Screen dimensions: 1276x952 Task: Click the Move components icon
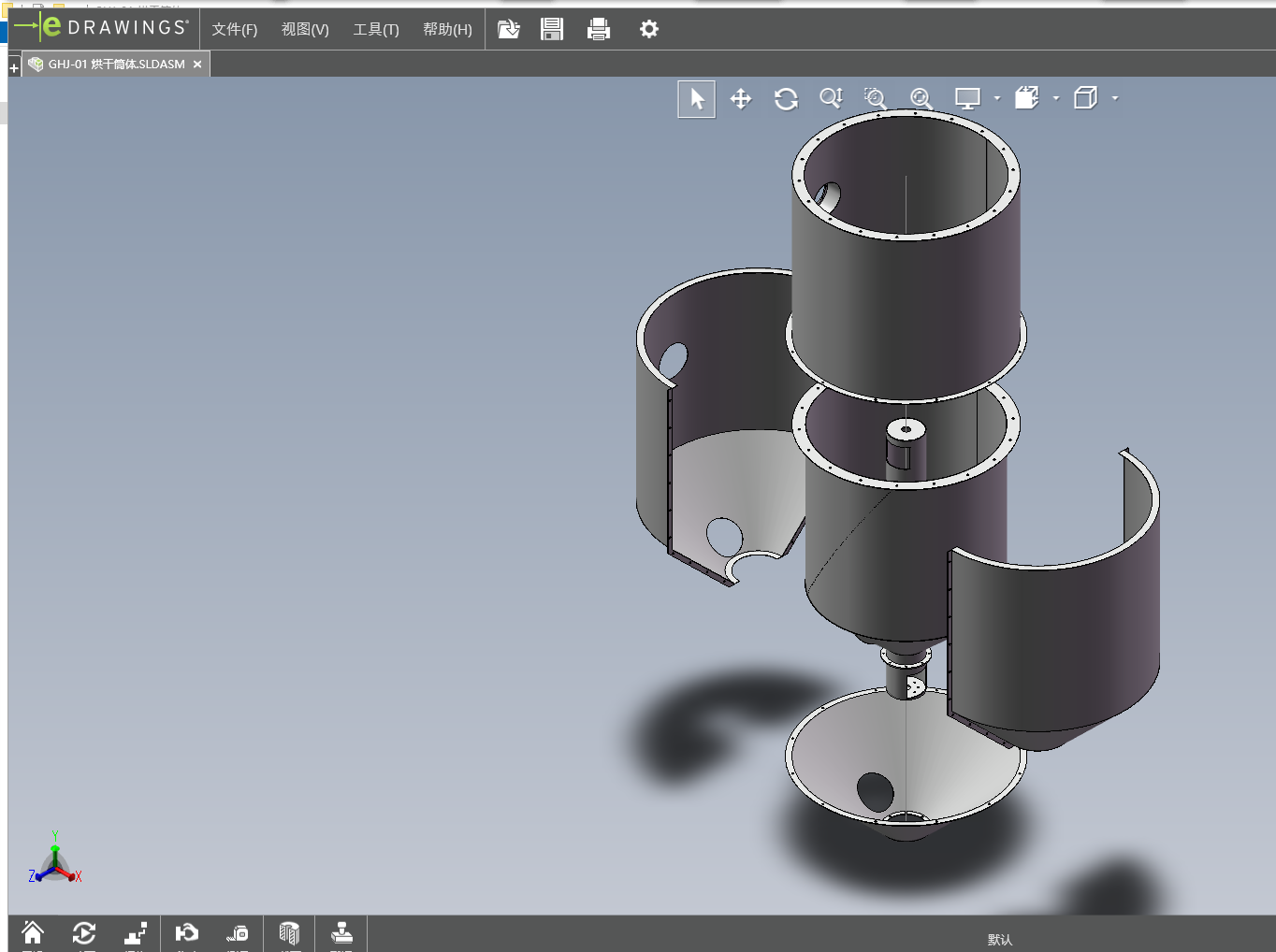[x=187, y=933]
